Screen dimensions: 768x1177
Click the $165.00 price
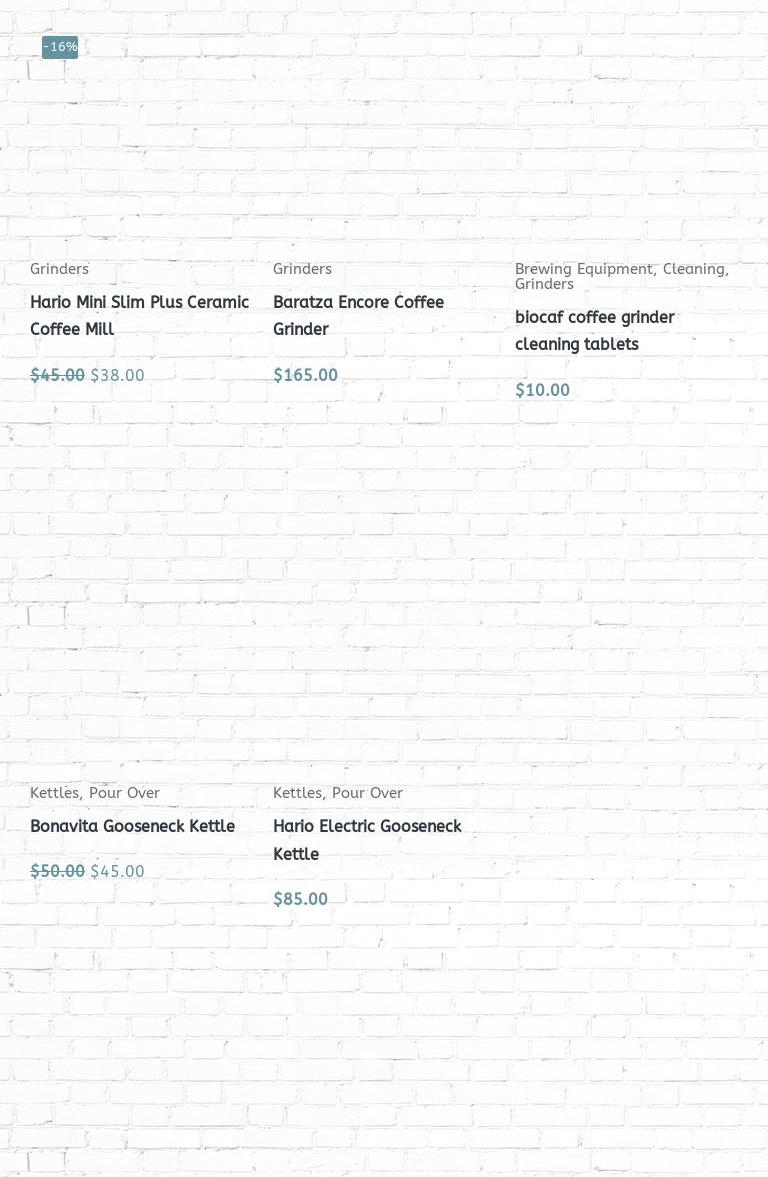[305, 376]
